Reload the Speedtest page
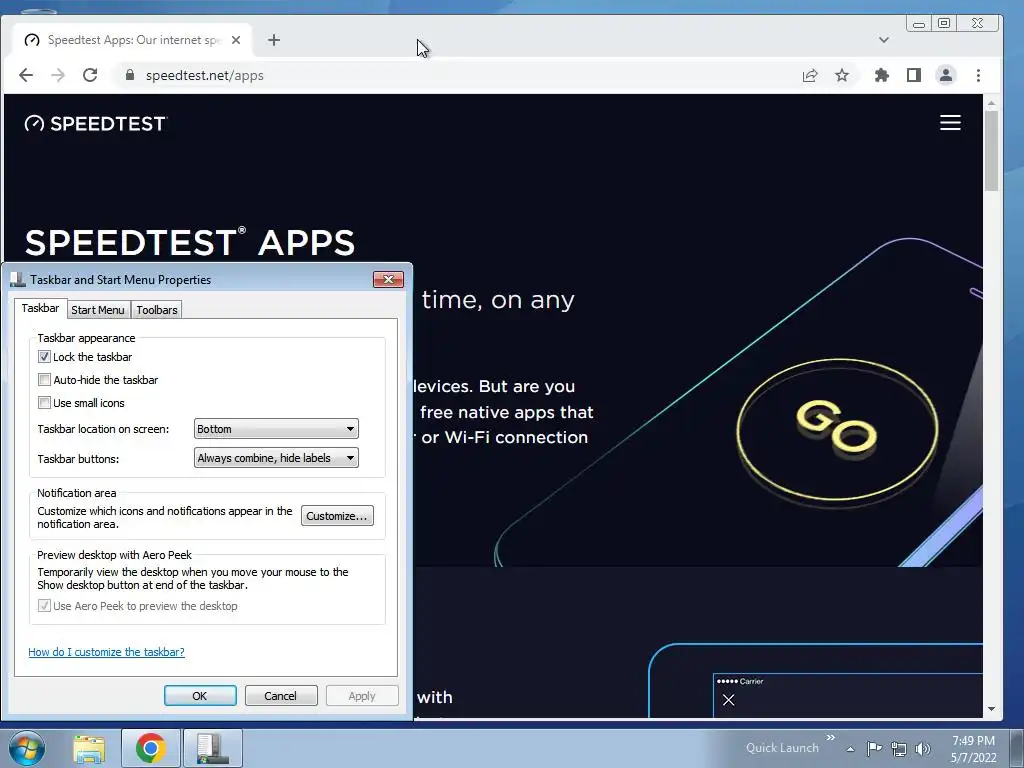Image resolution: width=1024 pixels, height=768 pixels. (x=90, y=75)
